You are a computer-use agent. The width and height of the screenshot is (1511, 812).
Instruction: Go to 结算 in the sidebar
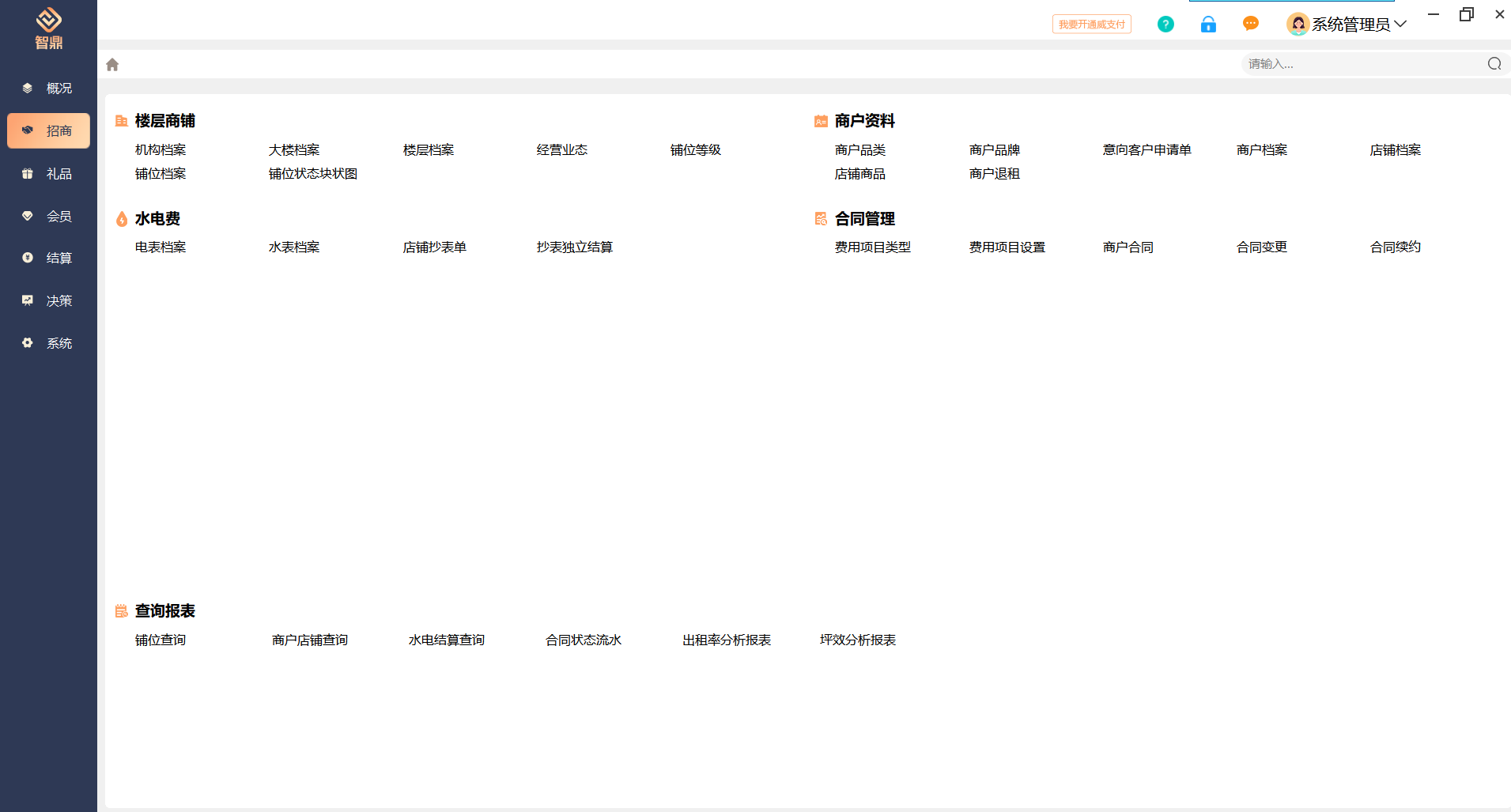point(48,259)
